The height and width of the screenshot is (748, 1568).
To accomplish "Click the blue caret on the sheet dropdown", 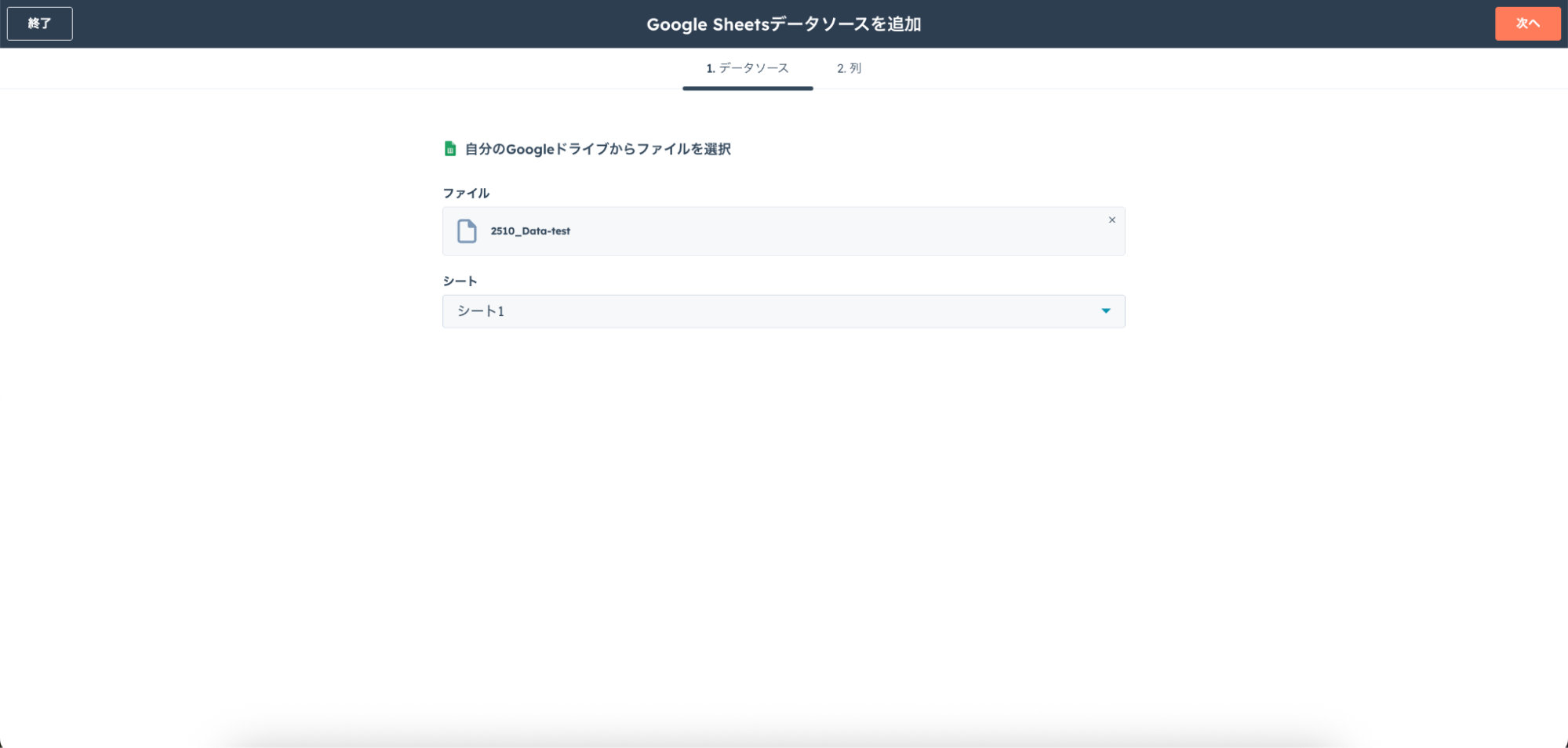I will click(1105, 311).
